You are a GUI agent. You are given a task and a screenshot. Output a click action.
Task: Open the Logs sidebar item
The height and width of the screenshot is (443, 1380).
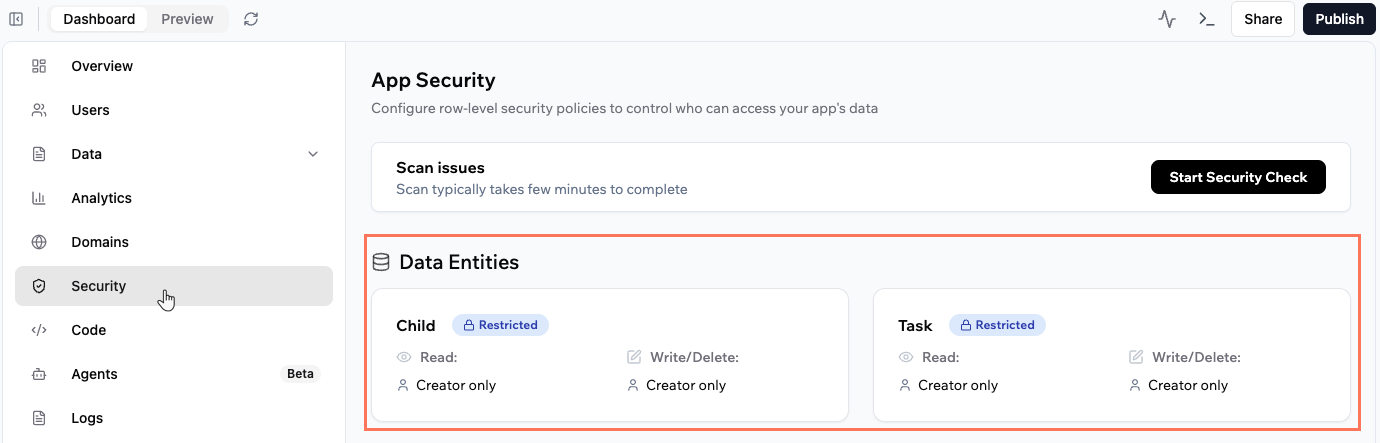point(87,418)
